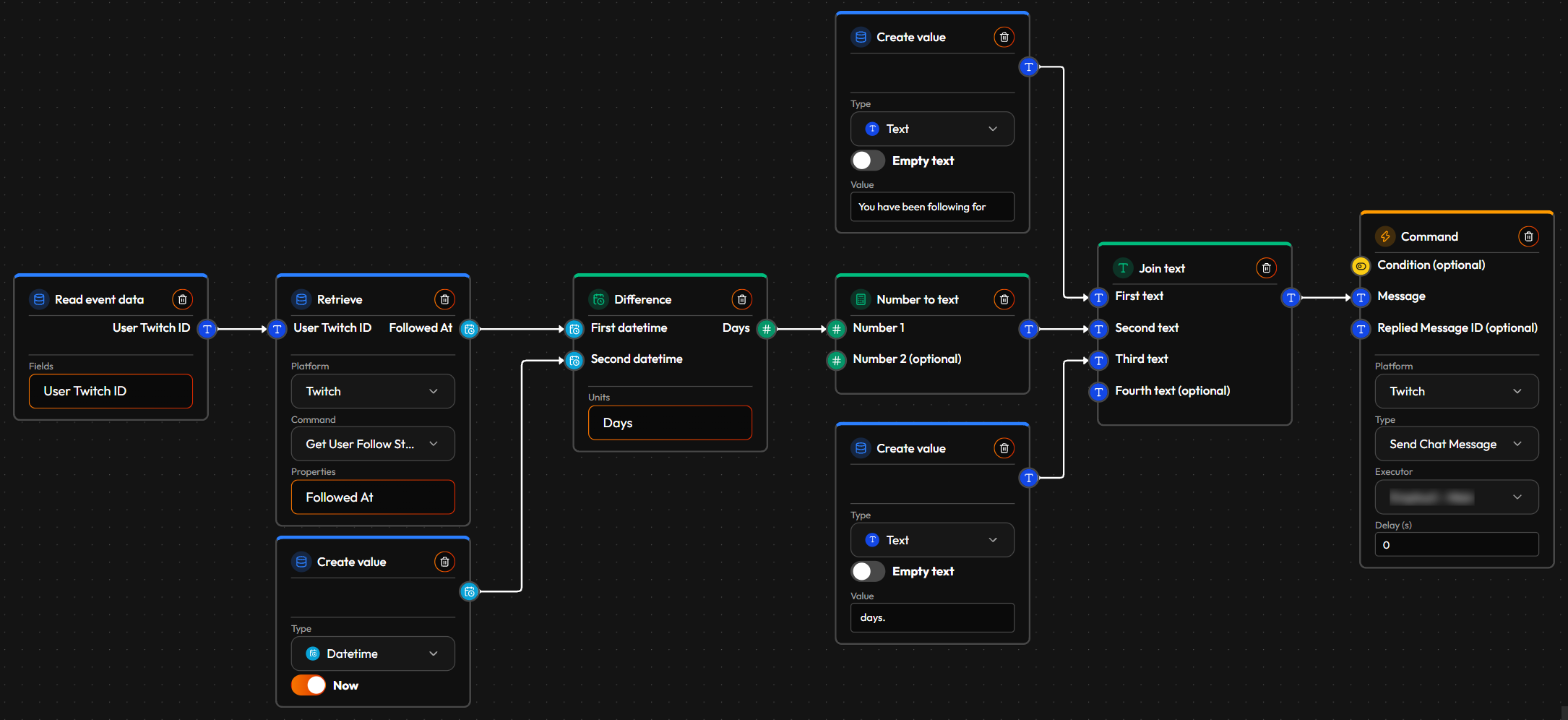Delete the Join text node
1568x720 pixels.
coord(1266,268)
